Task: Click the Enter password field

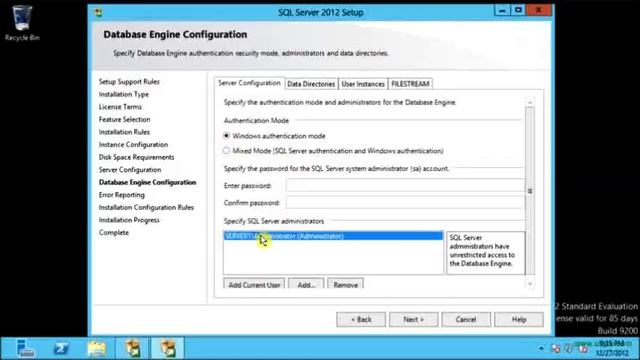Action: point(404,185)
